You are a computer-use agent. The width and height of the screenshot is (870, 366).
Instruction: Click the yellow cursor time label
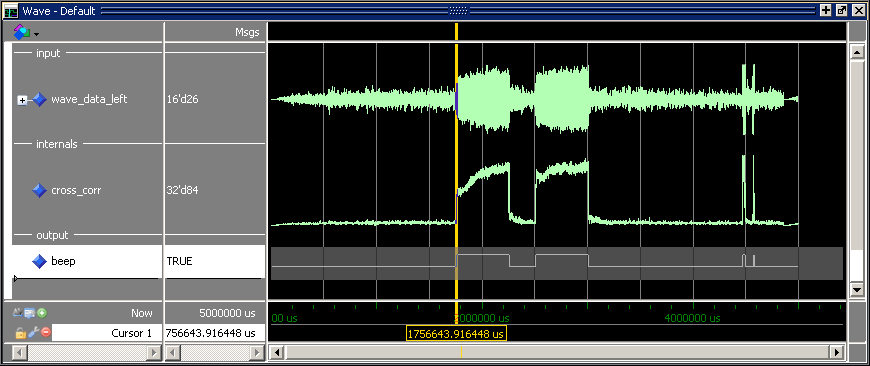tap(456, 334)
